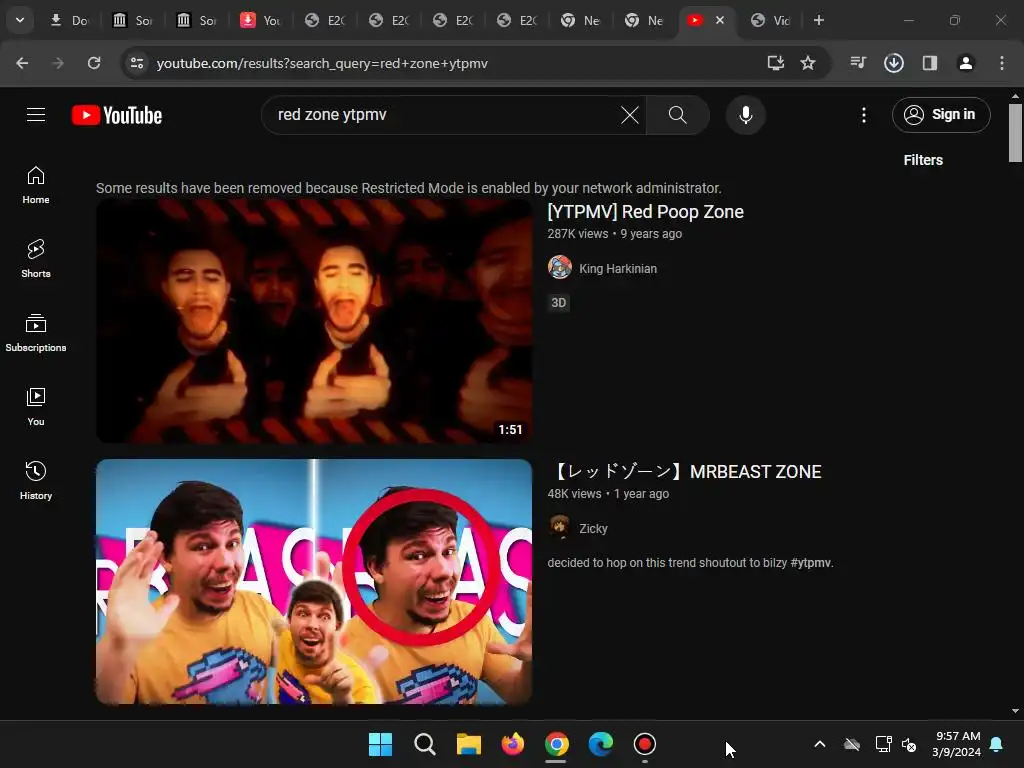Expand the system tray hidden icons chevron

(x=820, y=744)
